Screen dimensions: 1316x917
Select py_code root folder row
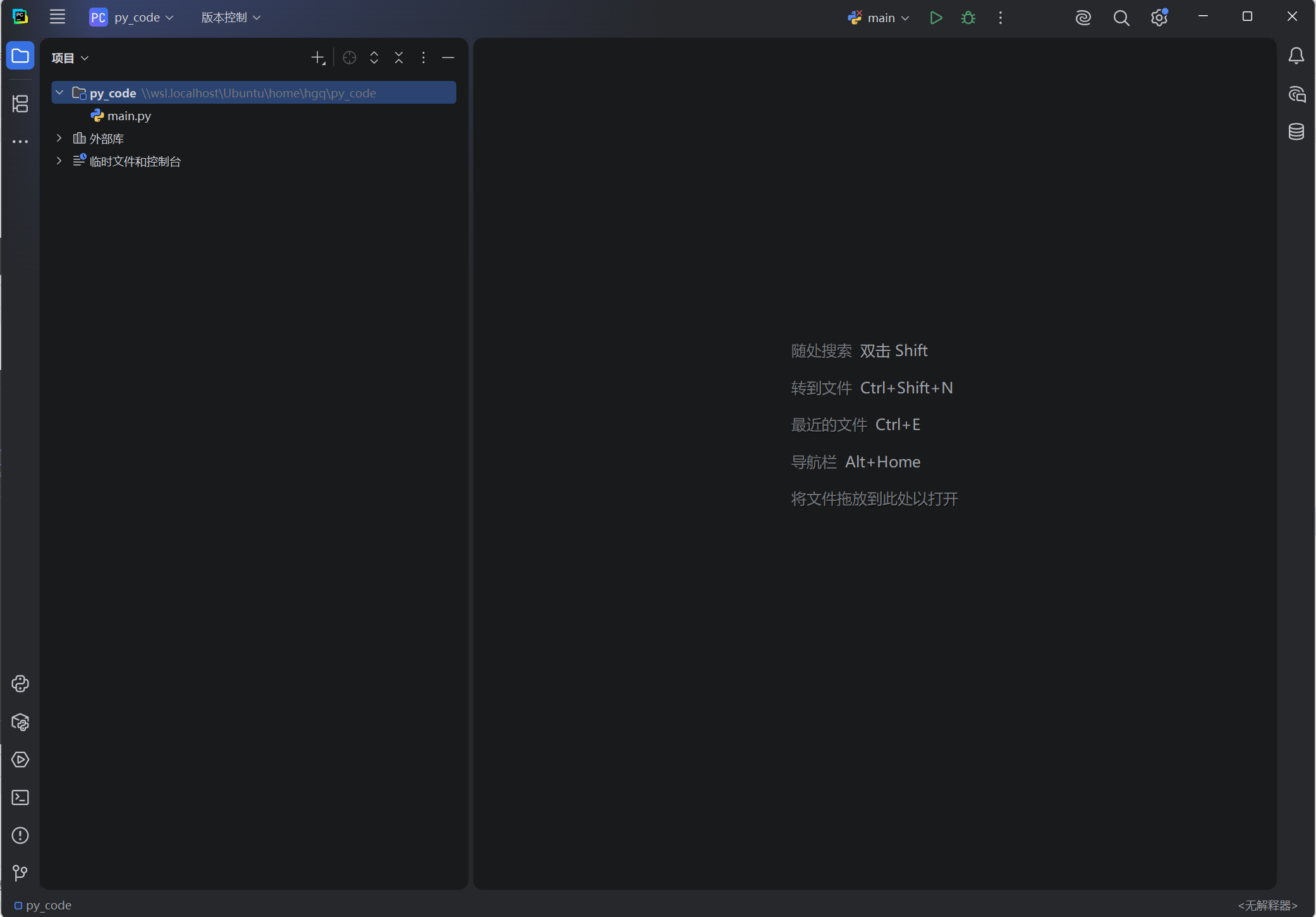254,93
